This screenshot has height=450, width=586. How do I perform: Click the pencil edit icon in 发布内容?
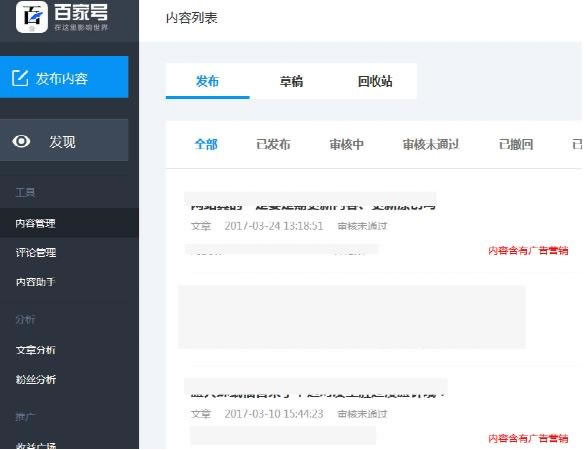click(20, 78)
